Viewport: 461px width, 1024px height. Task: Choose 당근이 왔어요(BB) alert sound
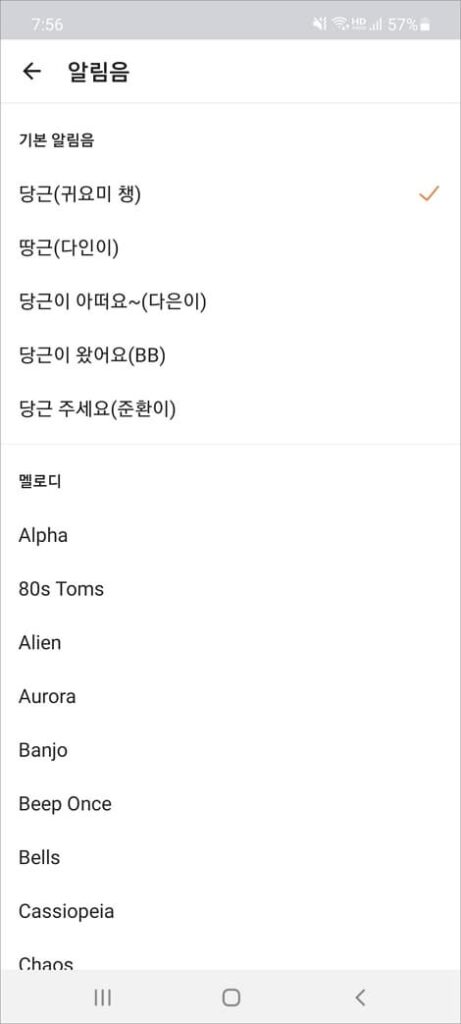230,355
